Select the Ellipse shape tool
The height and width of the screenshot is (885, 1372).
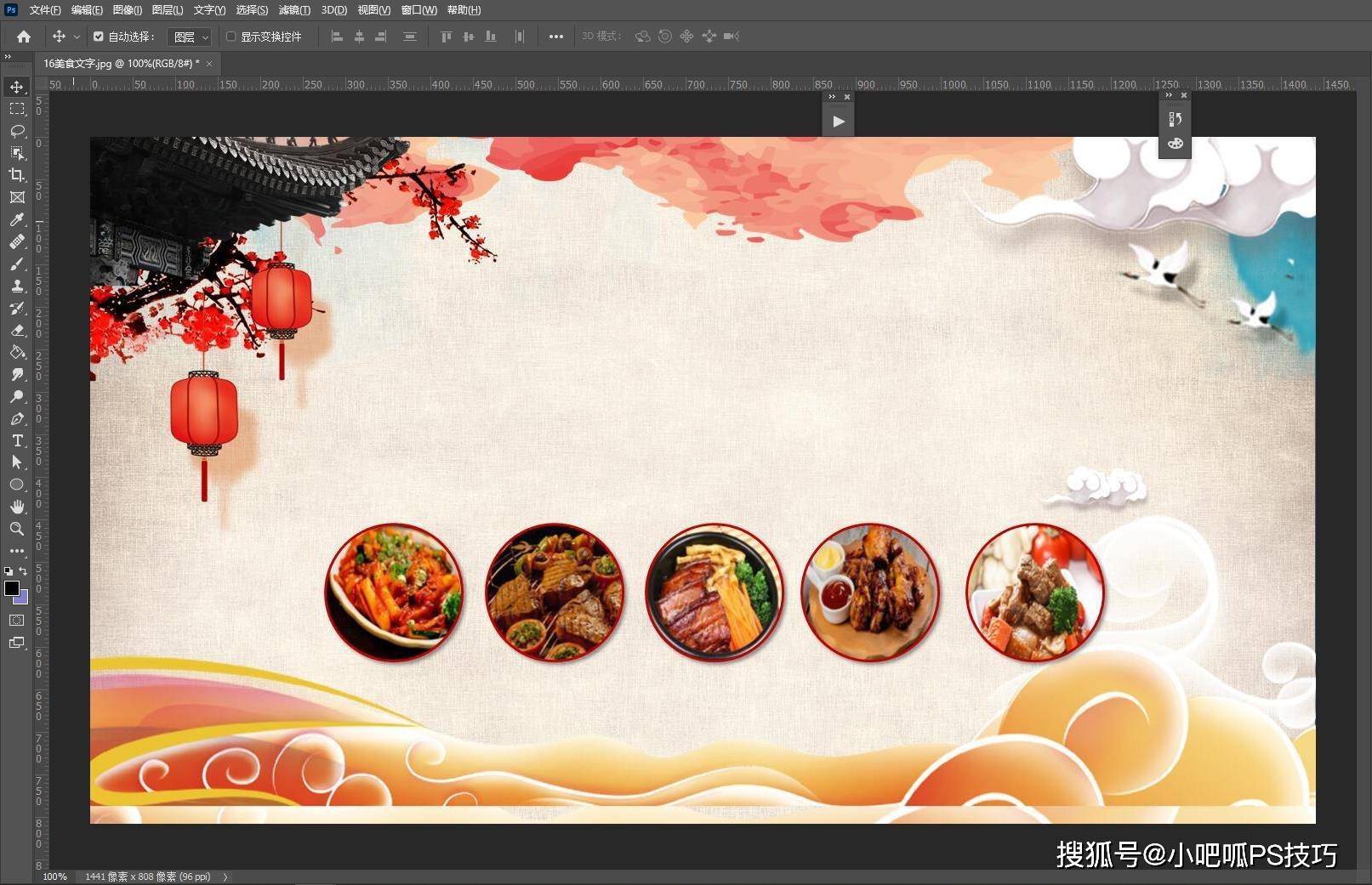point(16,485)
